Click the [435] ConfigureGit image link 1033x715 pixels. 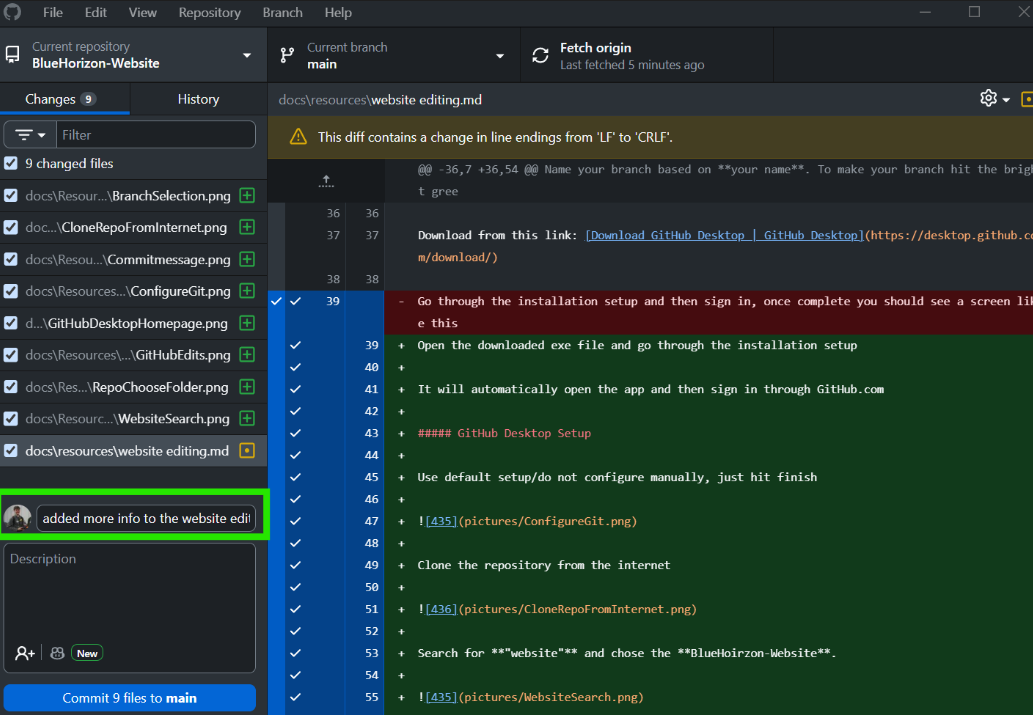441,521
